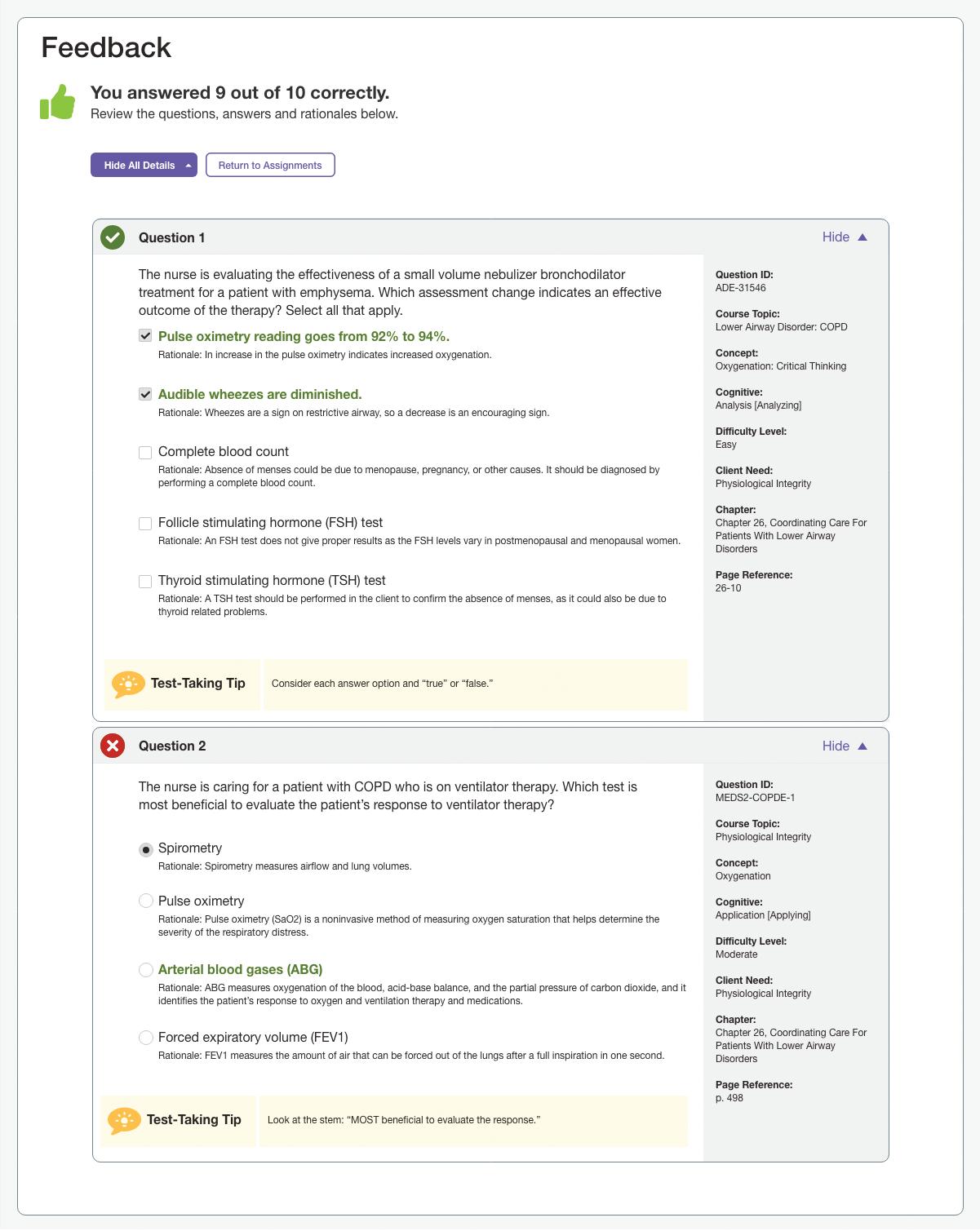Screen dimensions: 980x1231
Task: Uncheck Audible wheezes are diminished checkbox
Action: (145, 394)
